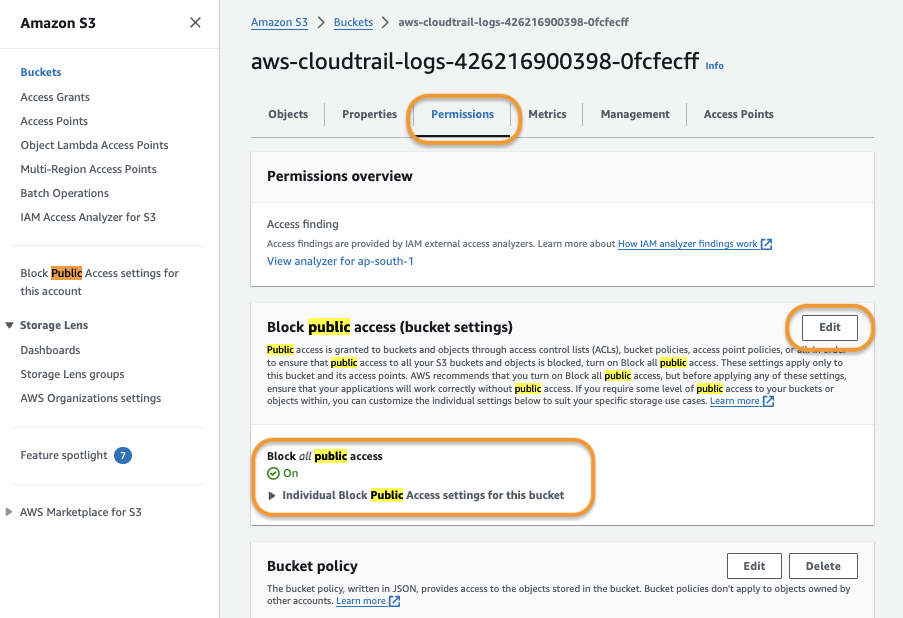The width and height of the screenshot is (903, 618).
Task: Open Block Public Access settings for this account
Action: click(100, 282)
